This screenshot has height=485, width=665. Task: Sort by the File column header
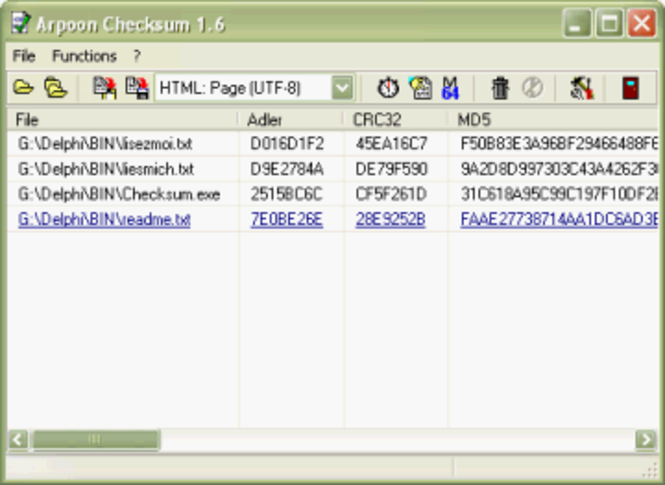tap(122, 120)
